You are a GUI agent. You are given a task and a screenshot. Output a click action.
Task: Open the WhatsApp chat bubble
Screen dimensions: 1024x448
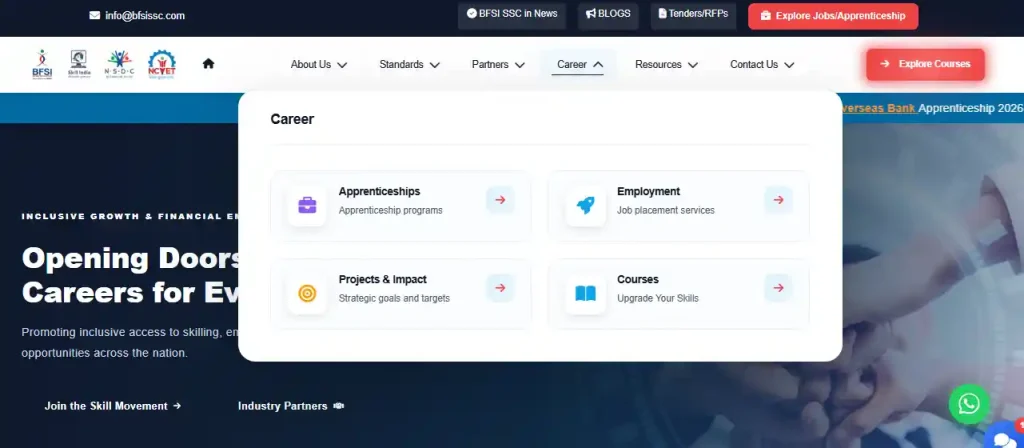(968, 404)
